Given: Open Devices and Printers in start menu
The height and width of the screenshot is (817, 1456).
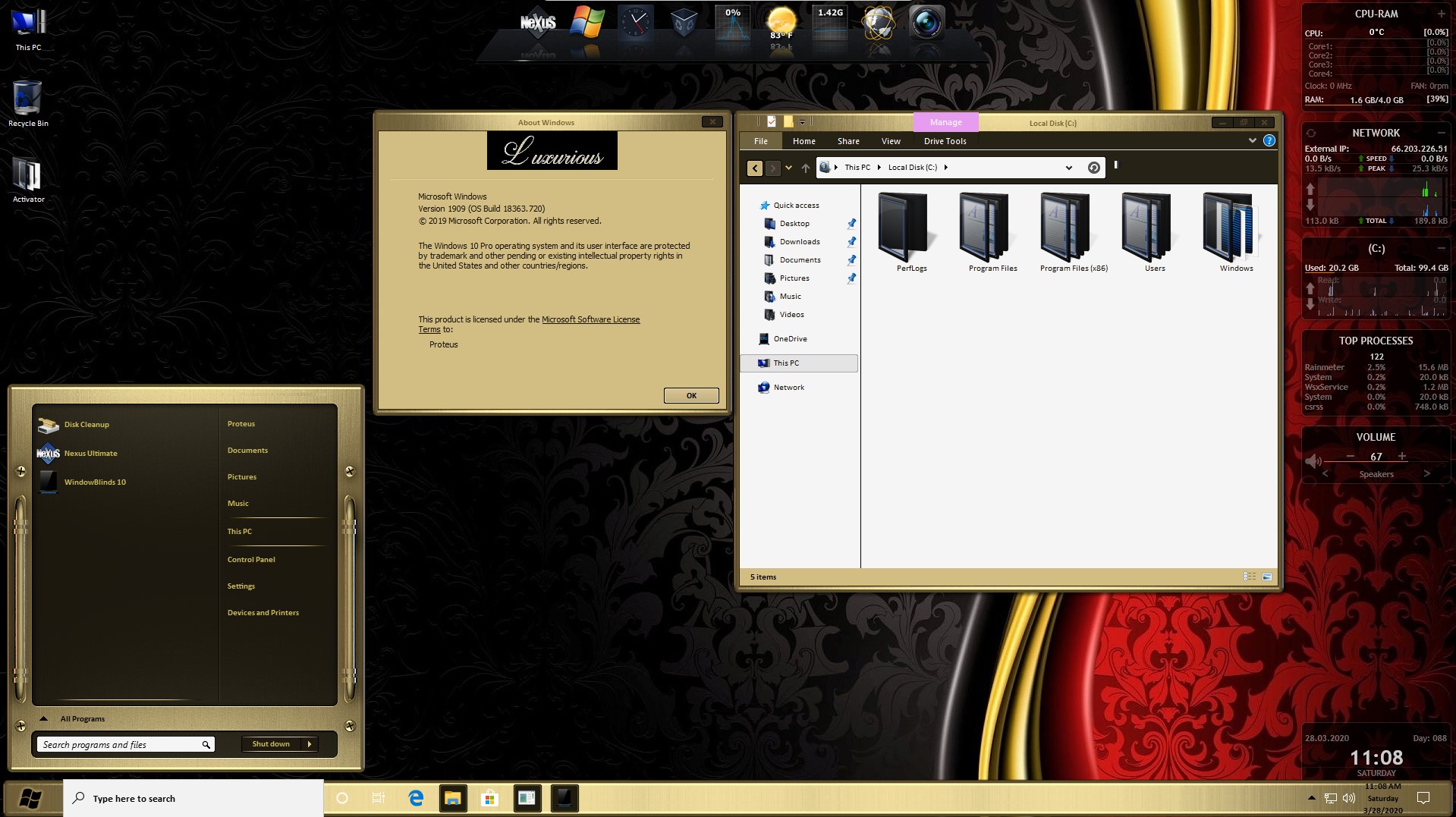Looking at the screenshot, I should (x=263, y=612).
